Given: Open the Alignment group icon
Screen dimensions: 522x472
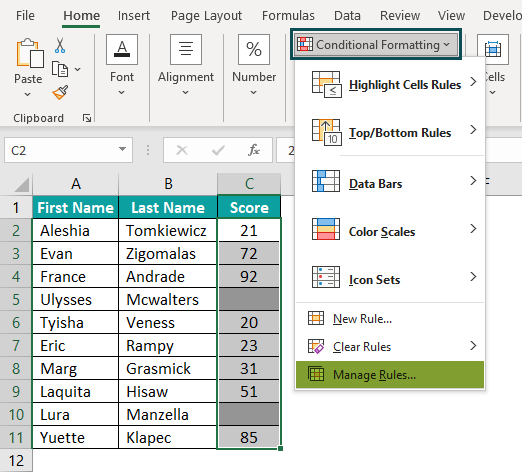Looking at the screenshot, I should click(x=186, y=49).
